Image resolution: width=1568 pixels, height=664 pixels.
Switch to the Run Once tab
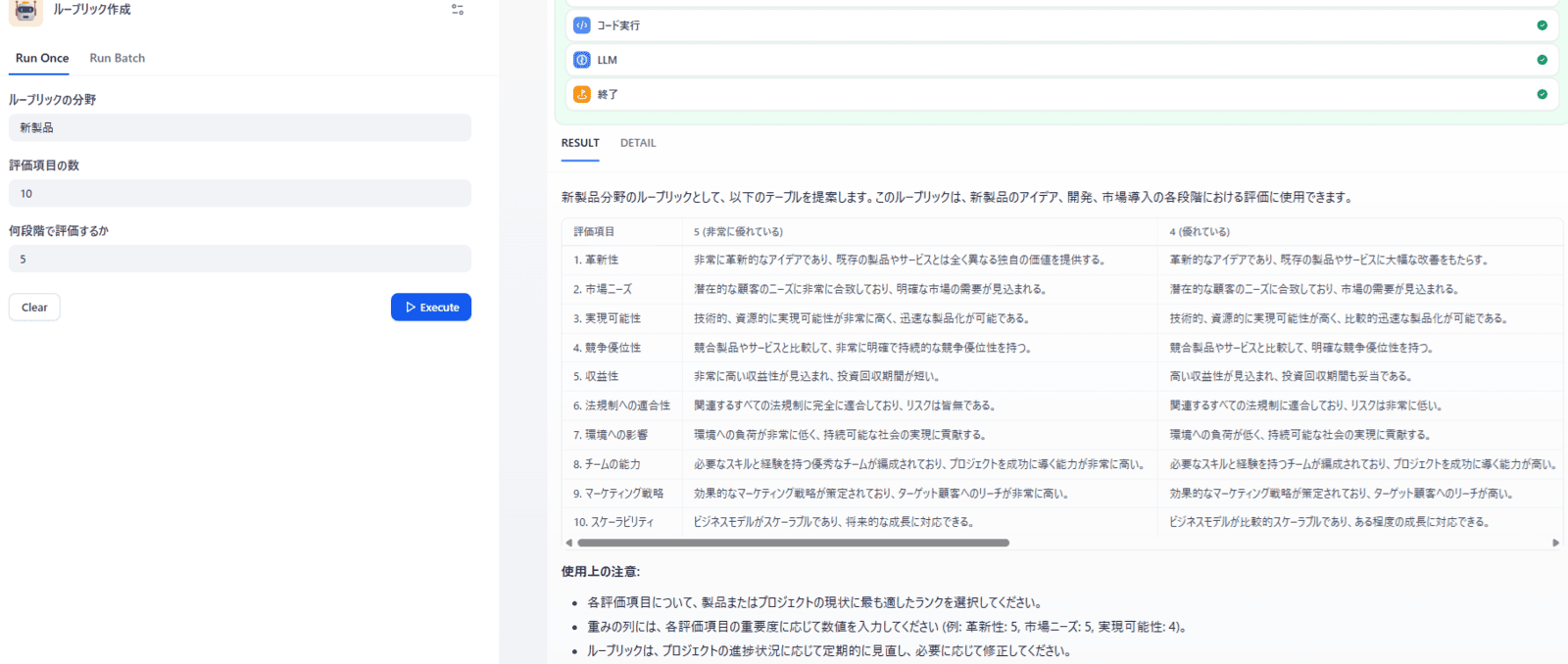click(42, 58)
